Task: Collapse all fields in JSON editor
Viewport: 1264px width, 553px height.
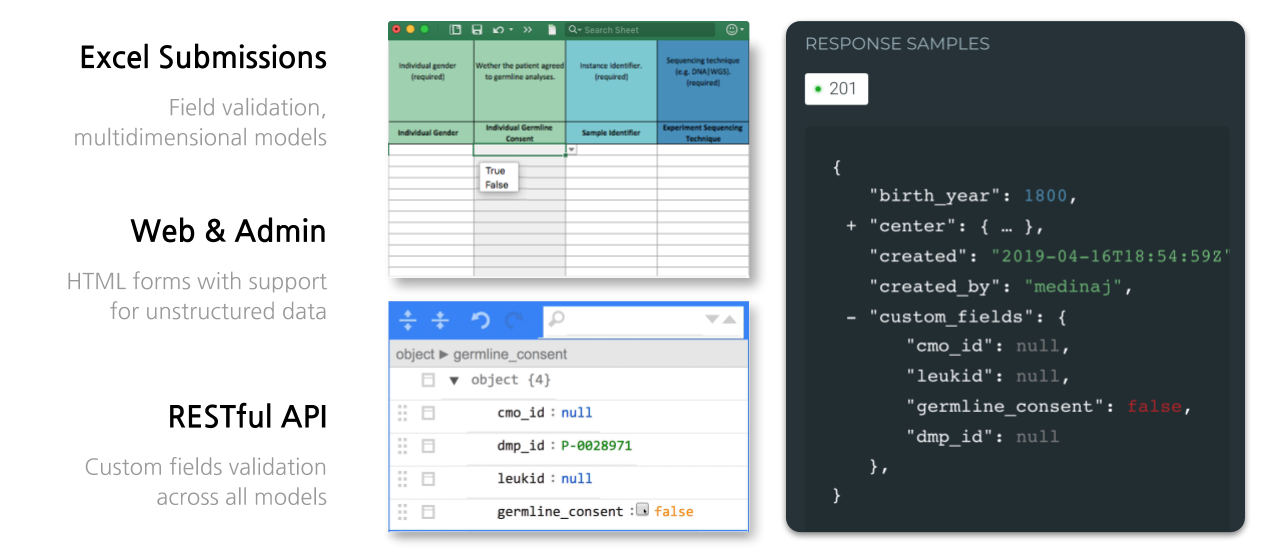Action: (x=440, y=320)
